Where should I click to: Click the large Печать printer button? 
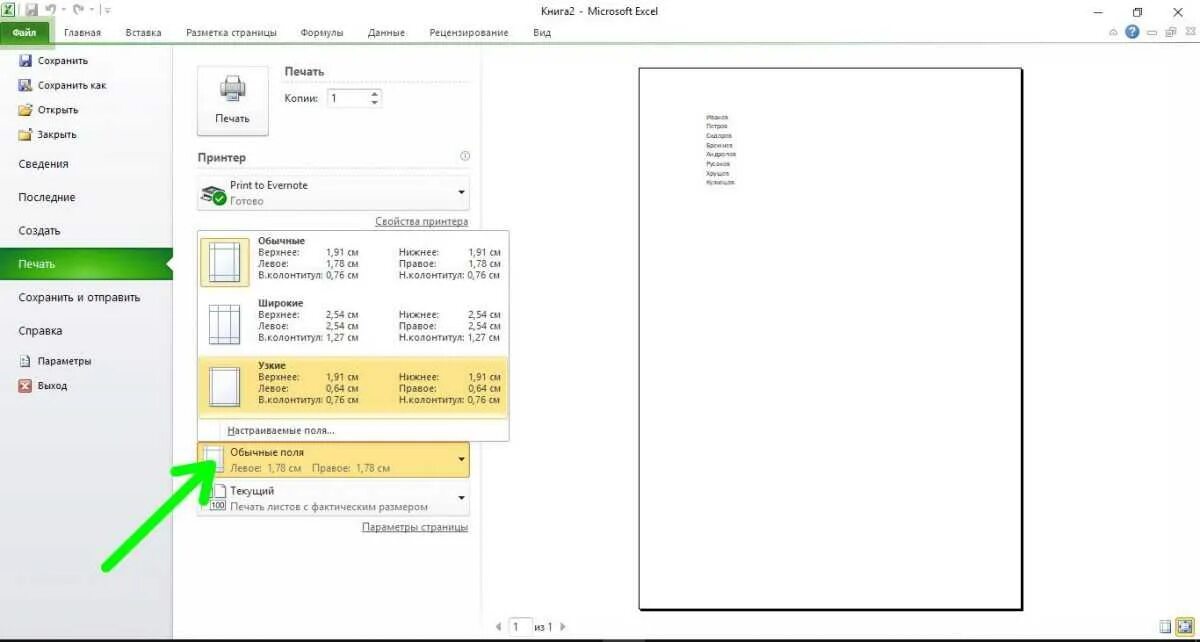coord(233,100)
